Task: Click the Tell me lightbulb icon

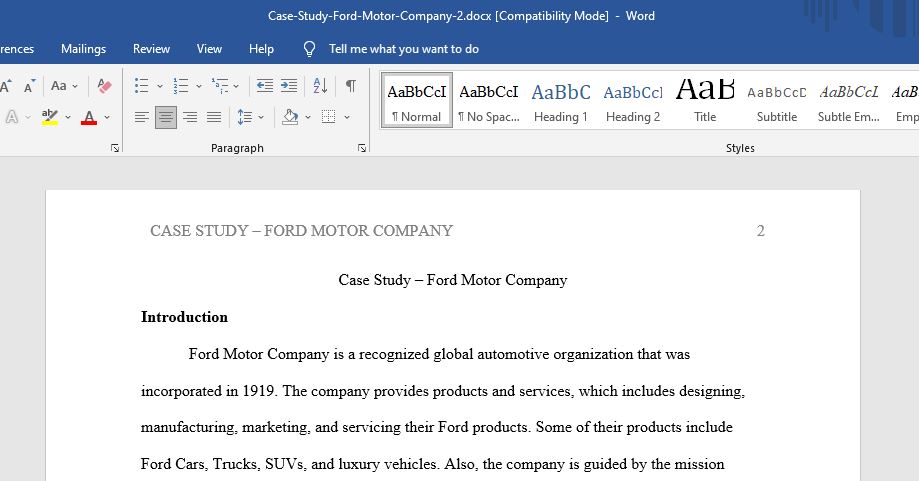Action: (x=309, y=49)
